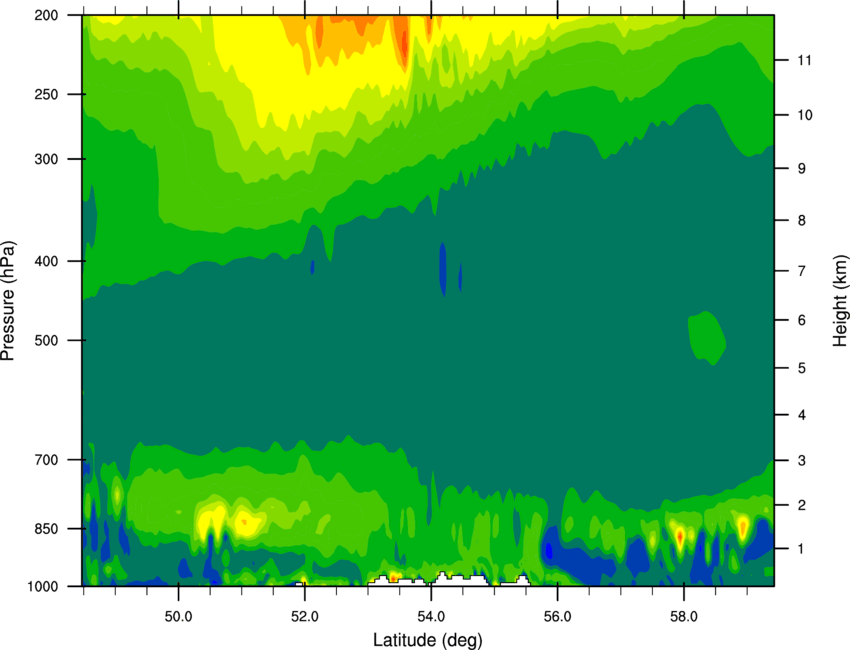Click the 9 km height label

click(802, 168)
